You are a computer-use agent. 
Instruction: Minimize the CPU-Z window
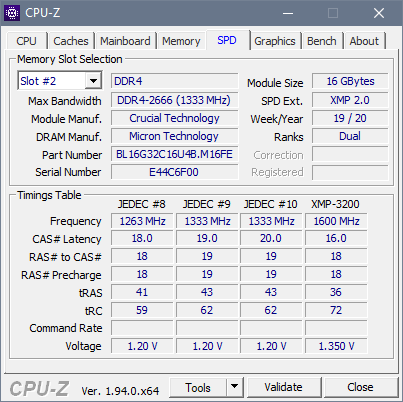(288, 13)
